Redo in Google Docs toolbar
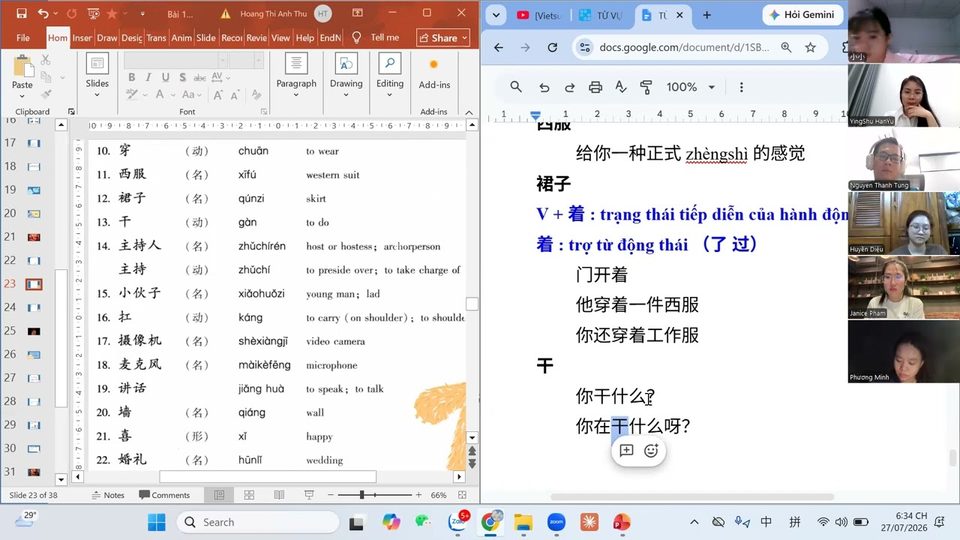This screenshot has height=540, width=960. [569, 87]
